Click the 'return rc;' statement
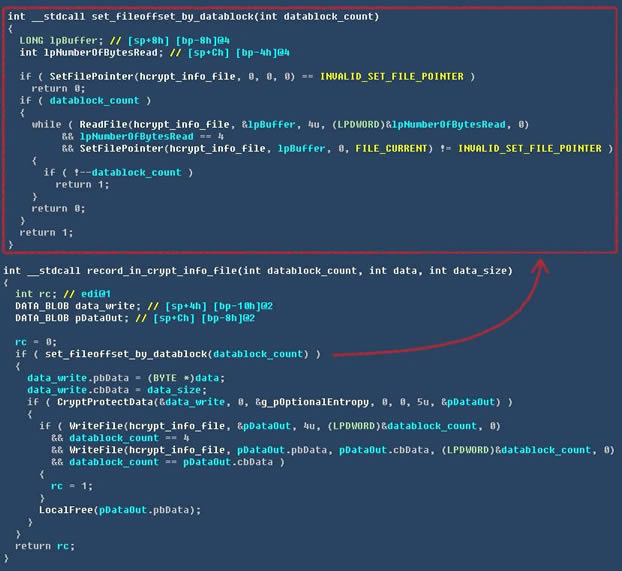 point(44,545)
